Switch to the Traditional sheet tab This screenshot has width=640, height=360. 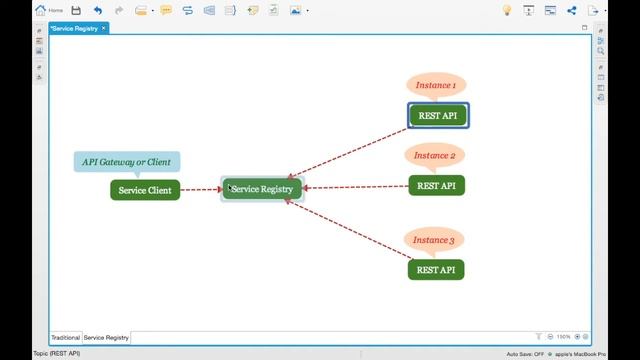(x=65, y=338)
